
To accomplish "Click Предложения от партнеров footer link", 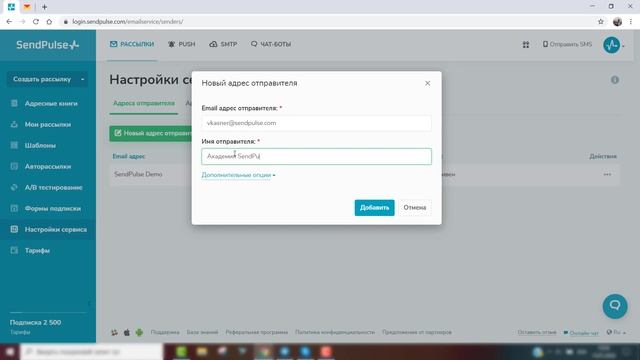I will point(417,332).
